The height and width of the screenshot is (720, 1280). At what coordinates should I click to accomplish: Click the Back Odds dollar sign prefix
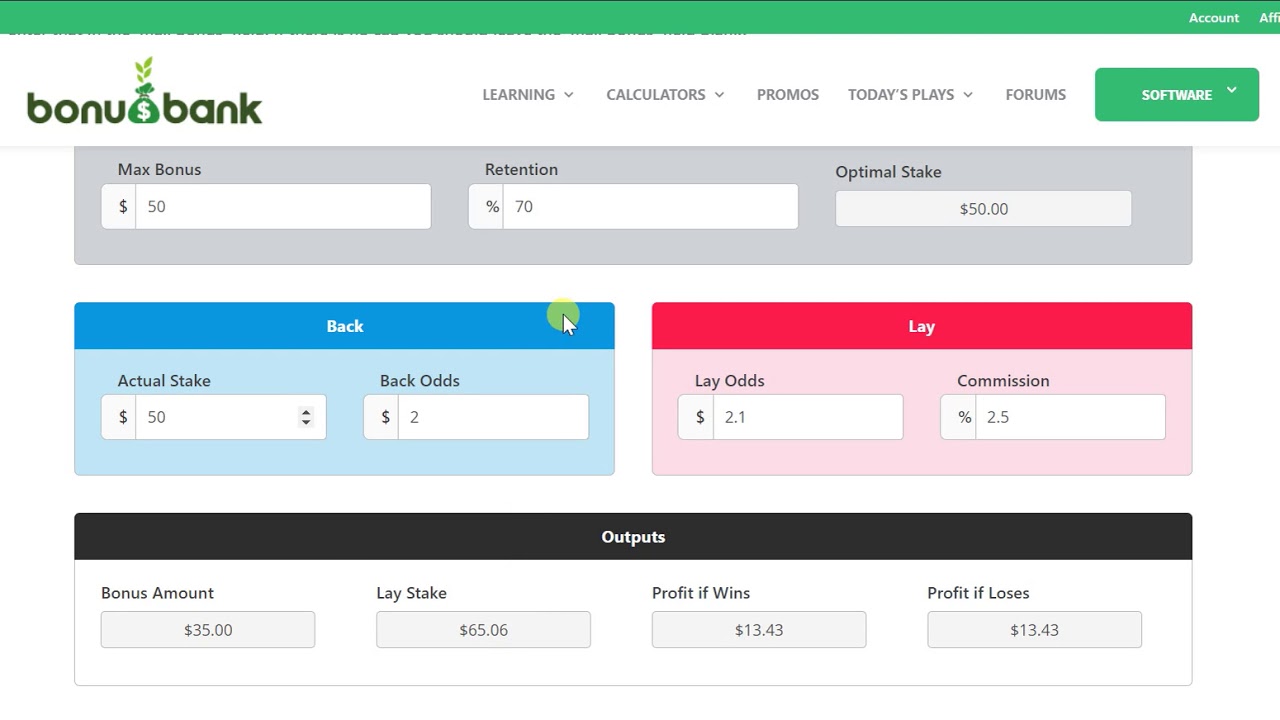point(381,417)
